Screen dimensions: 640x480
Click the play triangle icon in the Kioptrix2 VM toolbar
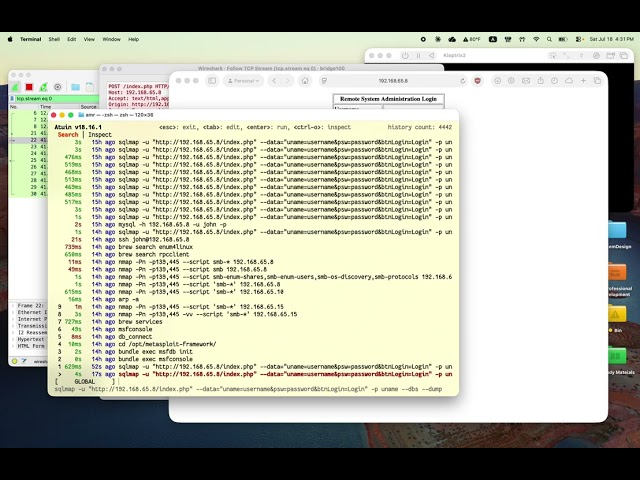(431, 56)
